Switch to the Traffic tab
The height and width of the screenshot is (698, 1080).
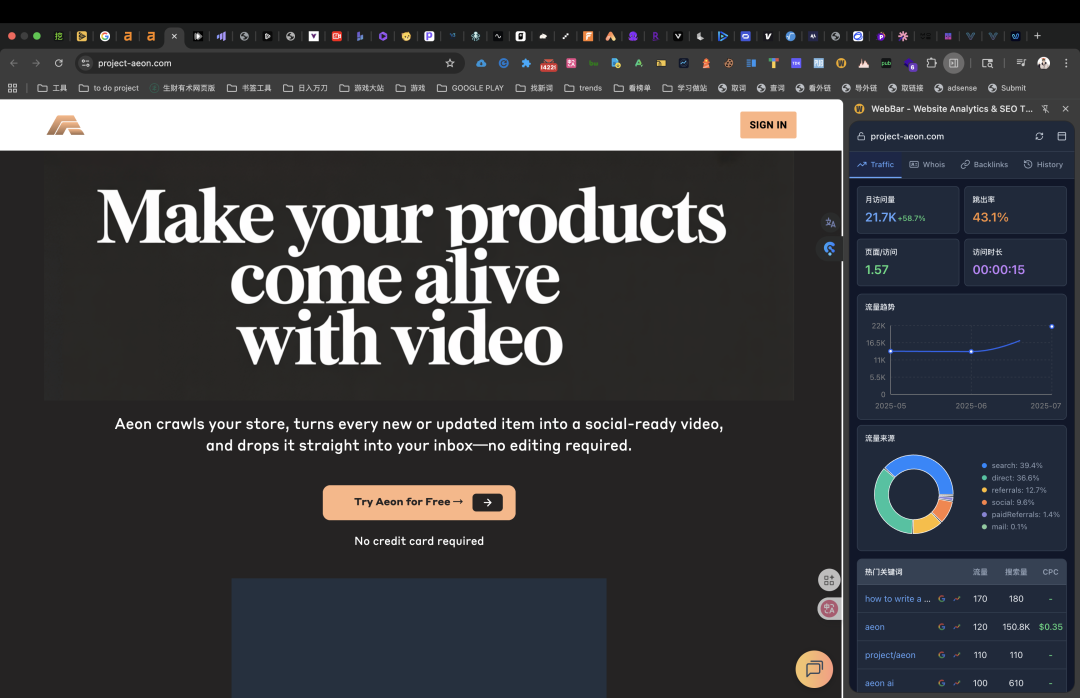coord(875,165)
